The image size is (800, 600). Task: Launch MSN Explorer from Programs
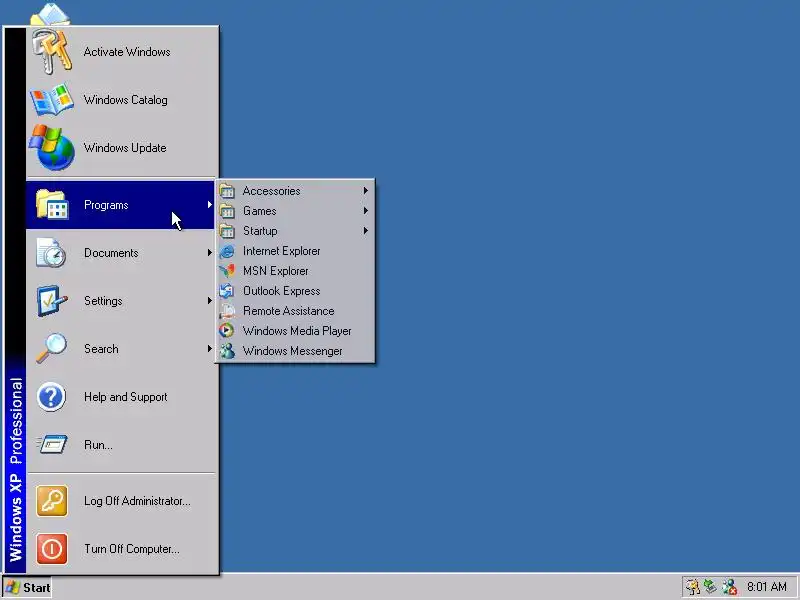click(x=295, y=271)
